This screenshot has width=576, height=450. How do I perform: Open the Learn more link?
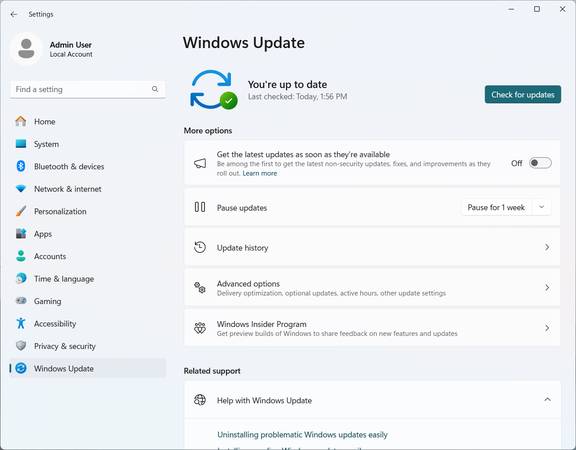point(260,173)
